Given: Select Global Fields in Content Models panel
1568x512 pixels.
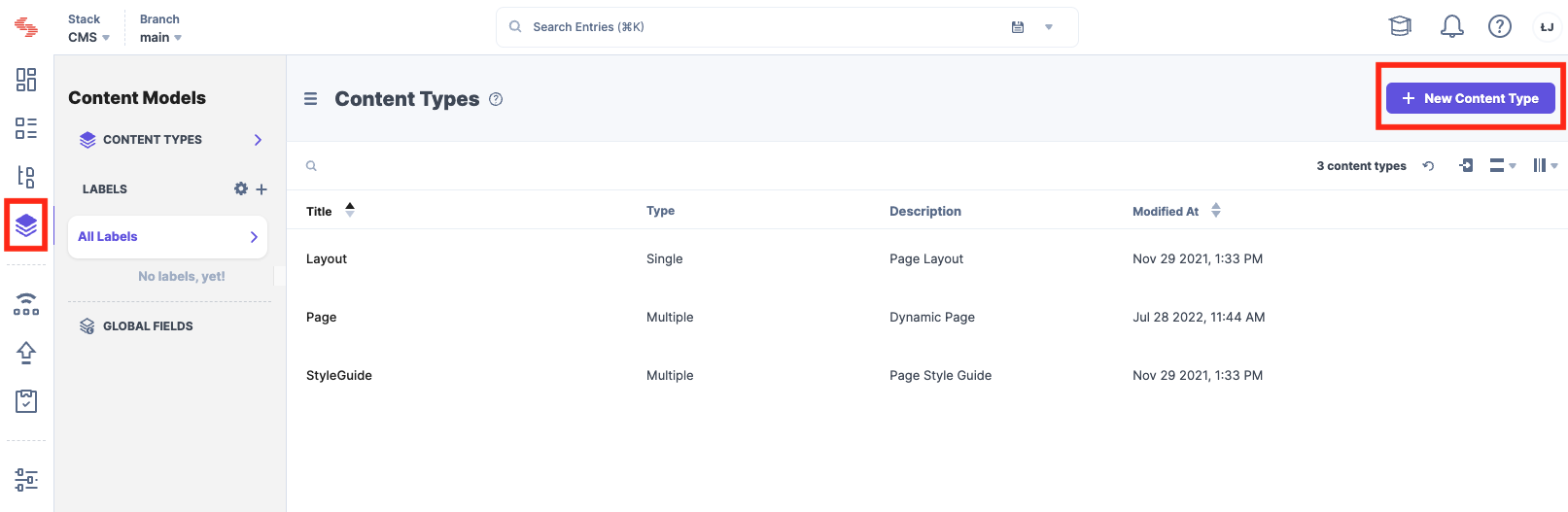Looking at the screenshot, I should pyautogui.click(x=148, y=326).
